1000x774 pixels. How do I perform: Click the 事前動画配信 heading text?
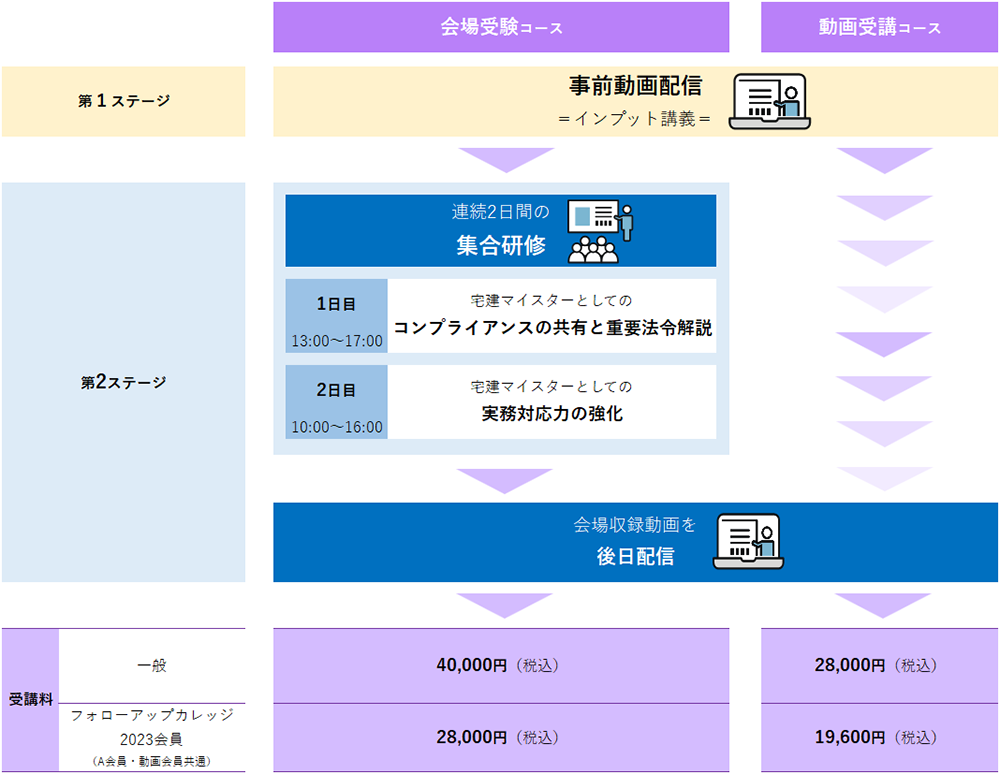635,87
